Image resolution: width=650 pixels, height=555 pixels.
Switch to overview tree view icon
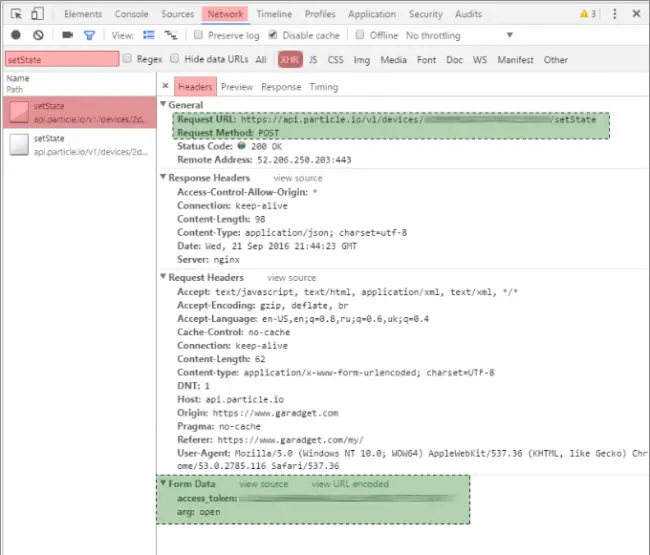coord(171,35)
